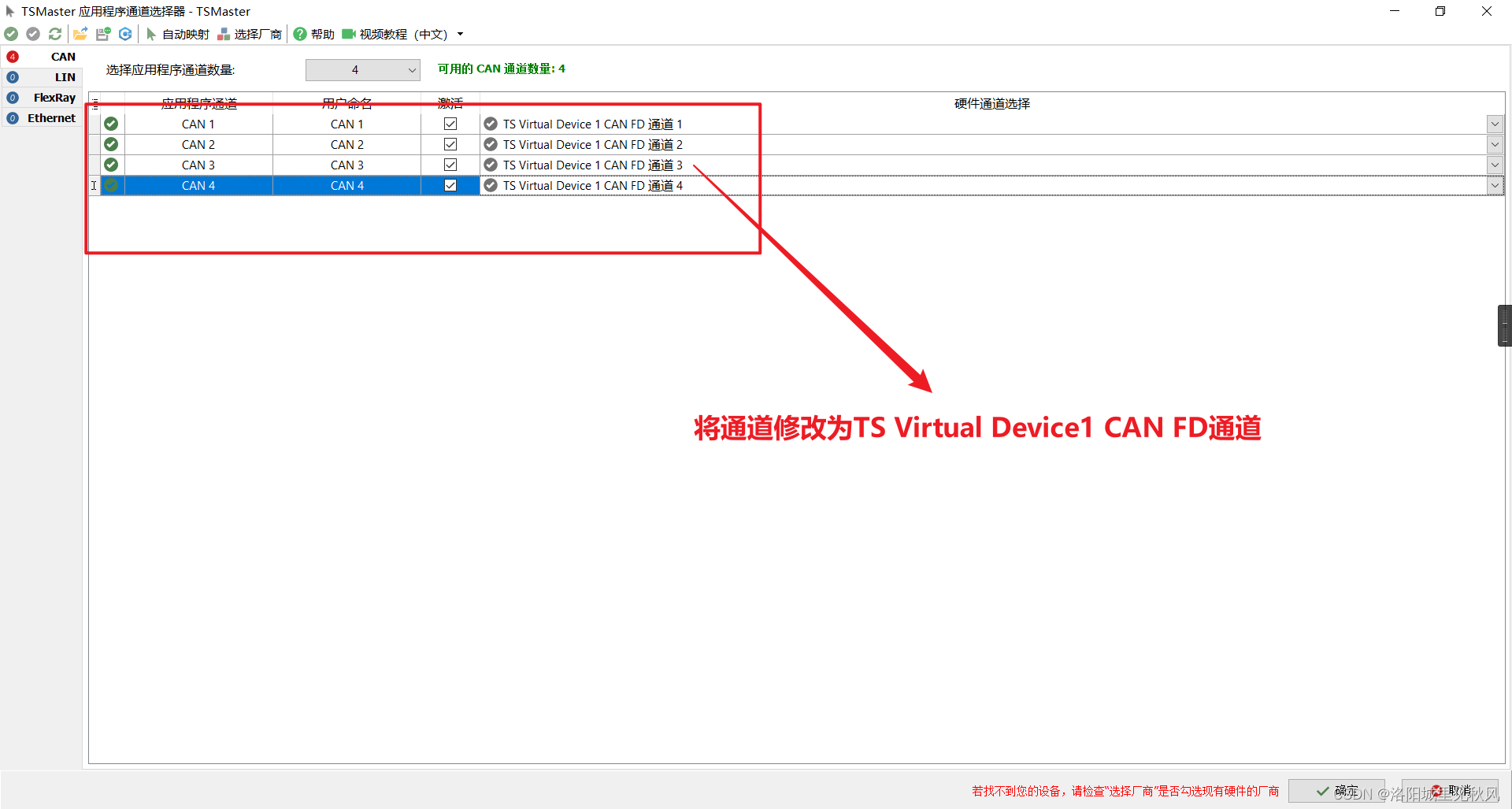1512x809 pixels.
Task: Select application channel cell CAN 4
Action: (x=198, y=185)
